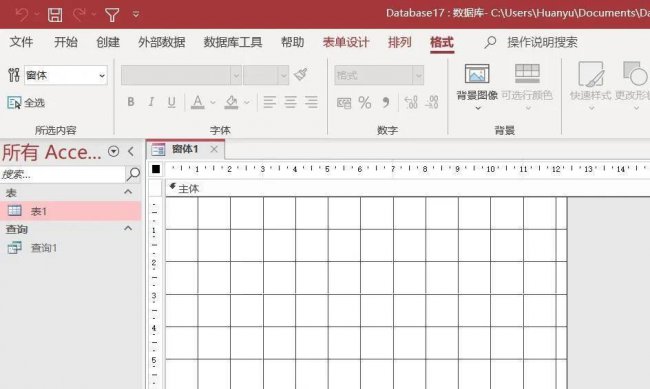
Task: Open the 数据库工具 ribbon tab
Action: pyautogui.click(x=233, y=42)
